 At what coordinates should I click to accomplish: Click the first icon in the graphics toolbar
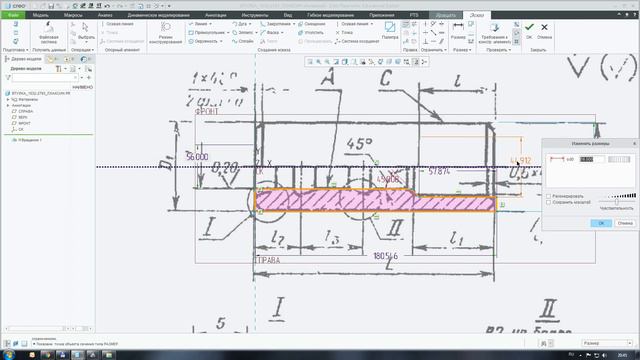(x=310, y=62)
